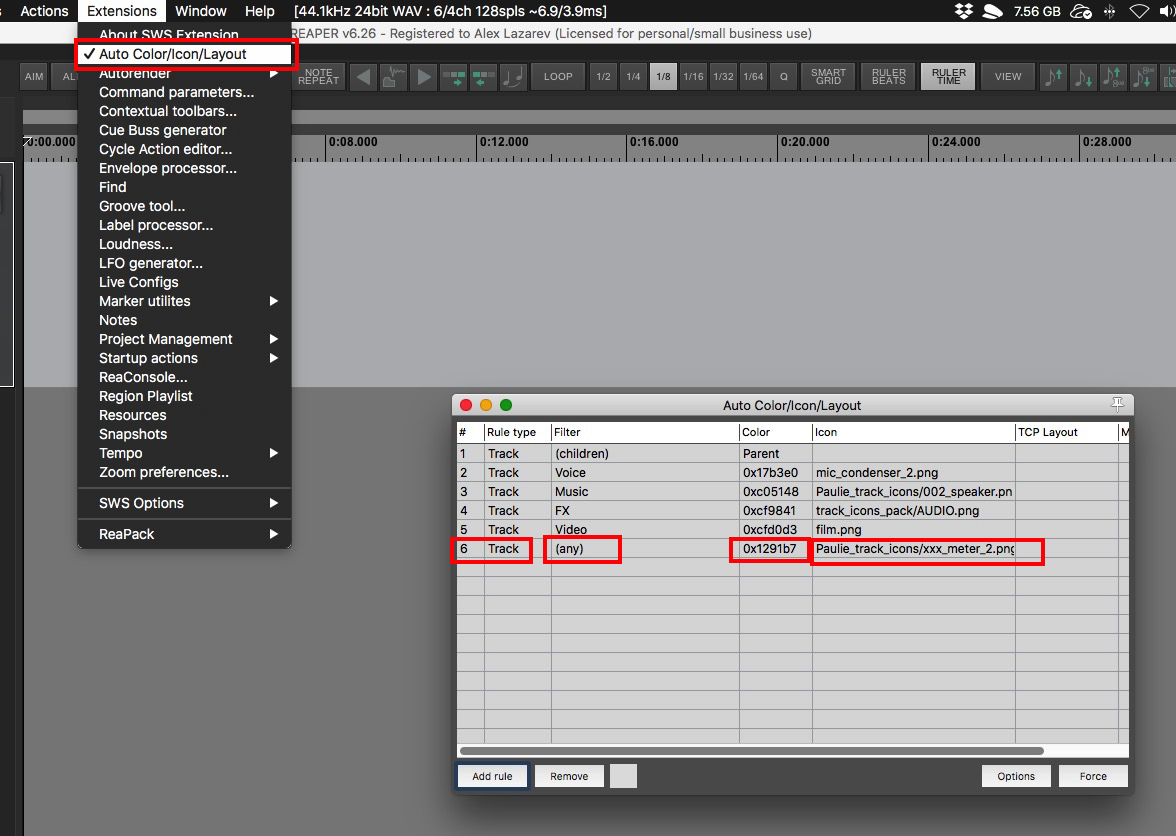
Task: Expand Marker utilites submenu
Action: coord(184,301)
